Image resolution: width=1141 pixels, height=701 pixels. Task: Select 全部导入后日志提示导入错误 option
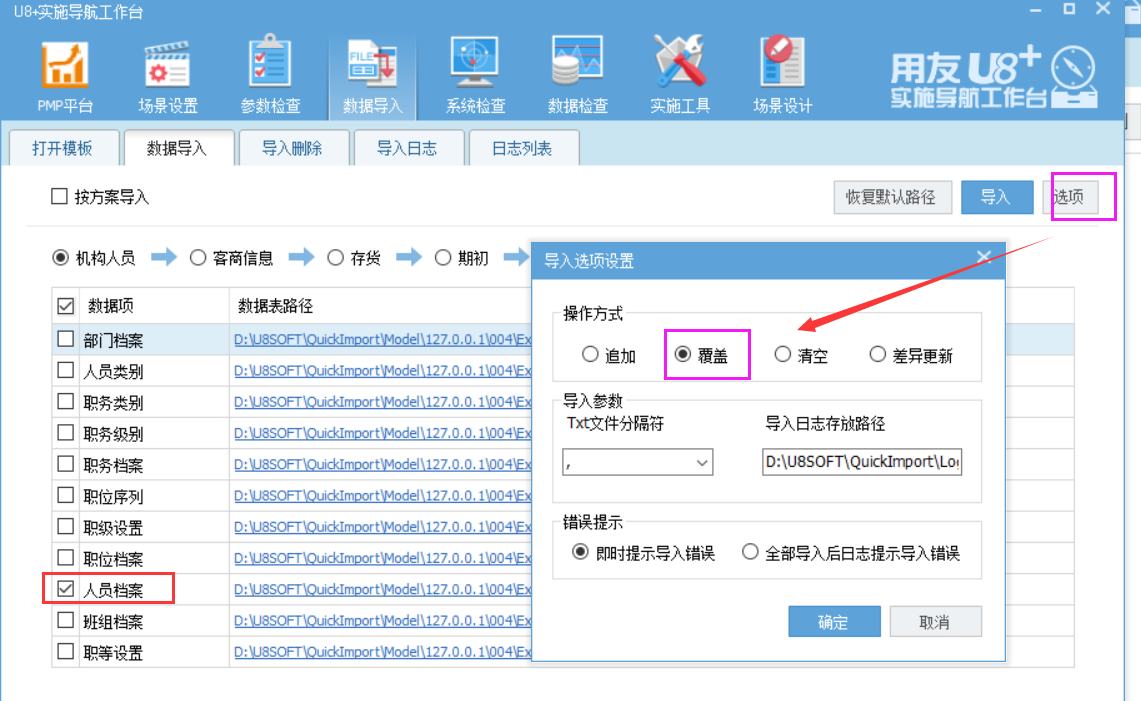point(750,553)
